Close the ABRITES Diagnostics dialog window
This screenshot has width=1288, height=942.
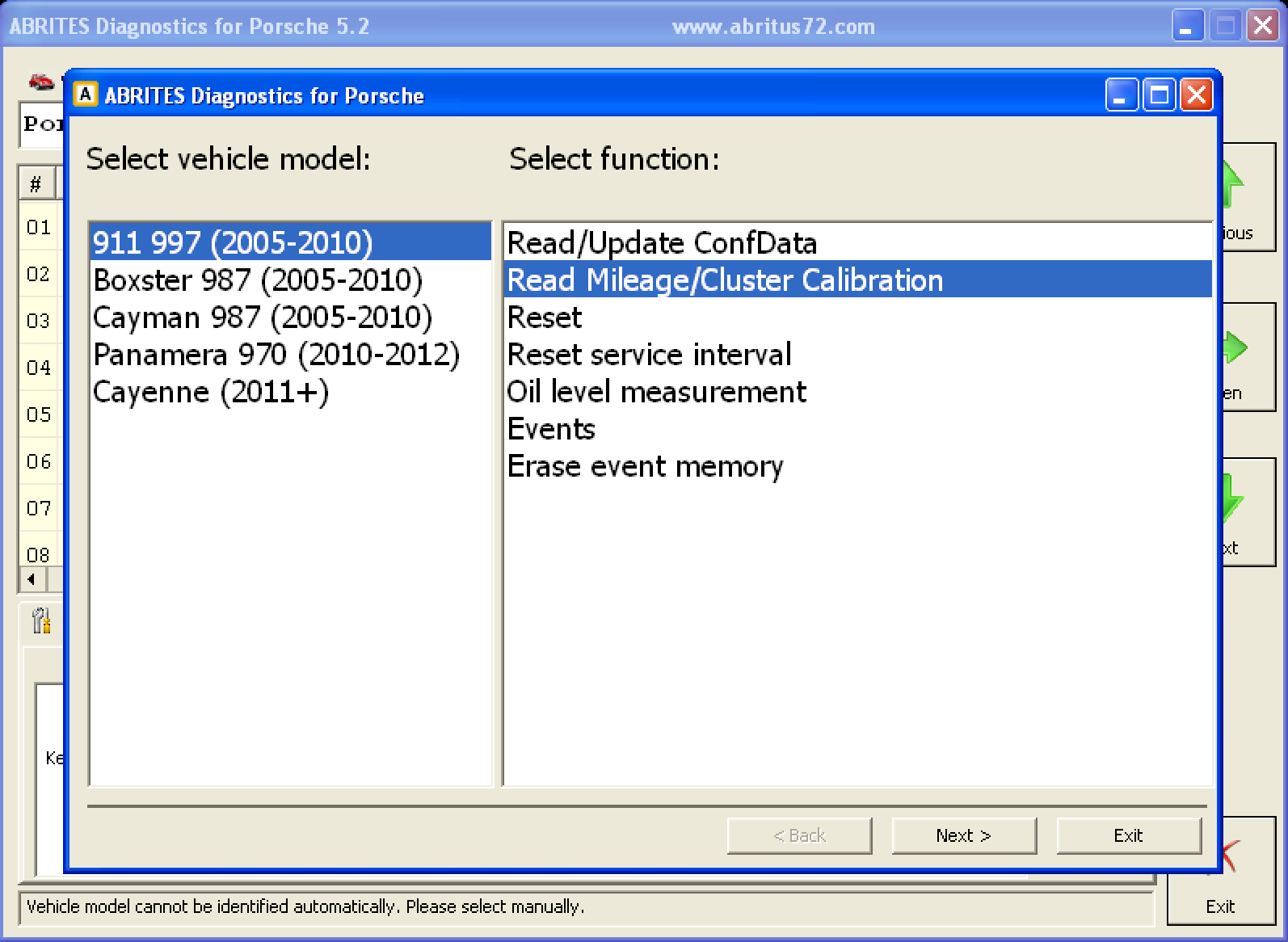1196,95
